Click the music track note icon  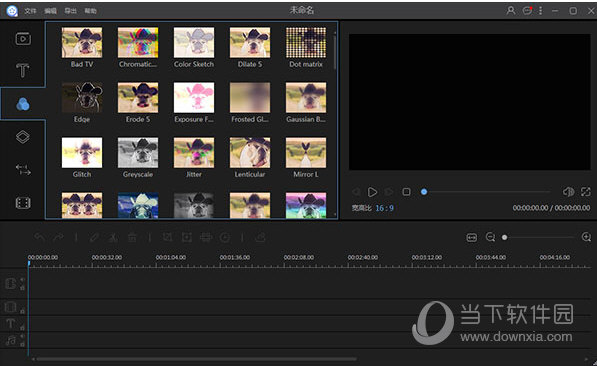click(11, 340)
